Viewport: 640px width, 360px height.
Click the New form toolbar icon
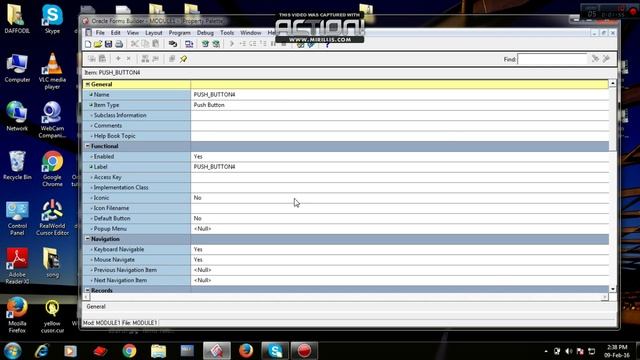[88, 44]
